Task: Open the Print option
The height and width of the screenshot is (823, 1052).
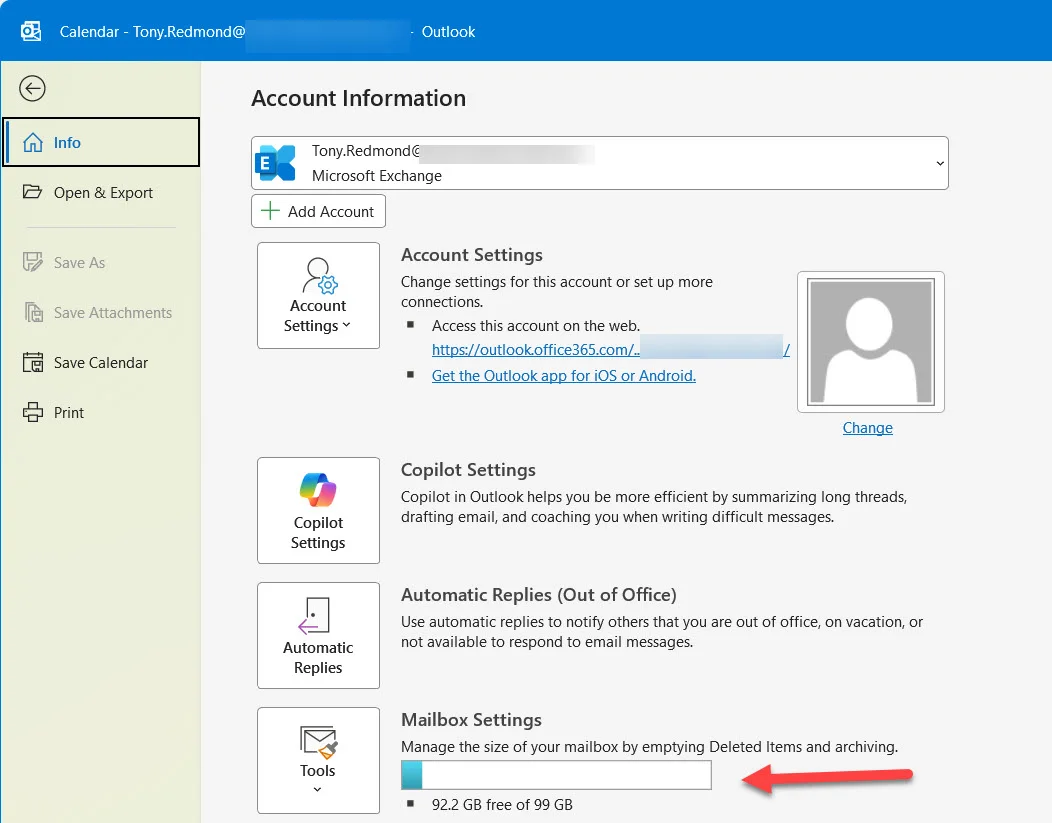Action: [101, 413]
